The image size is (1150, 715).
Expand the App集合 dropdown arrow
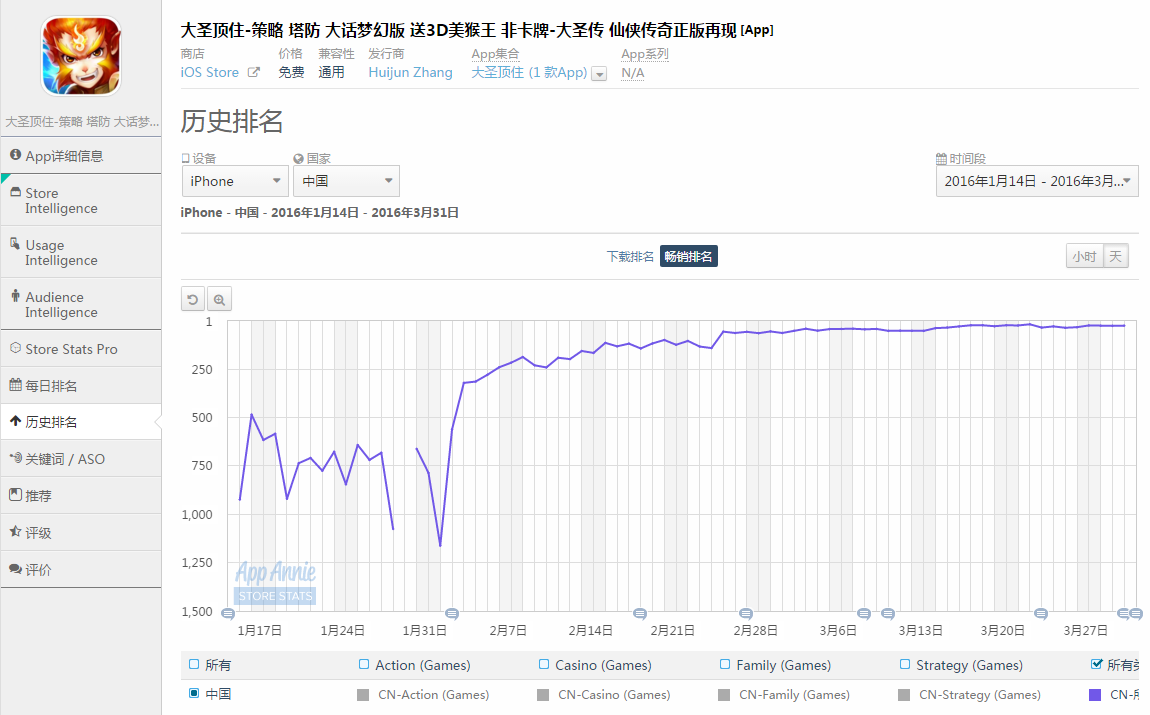tap(599, 73)
